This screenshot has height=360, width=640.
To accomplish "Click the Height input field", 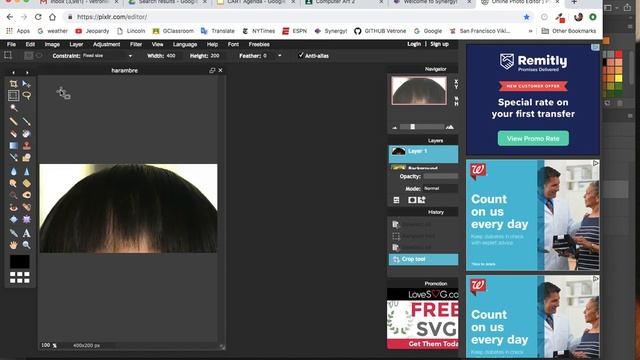I will 217,56.
